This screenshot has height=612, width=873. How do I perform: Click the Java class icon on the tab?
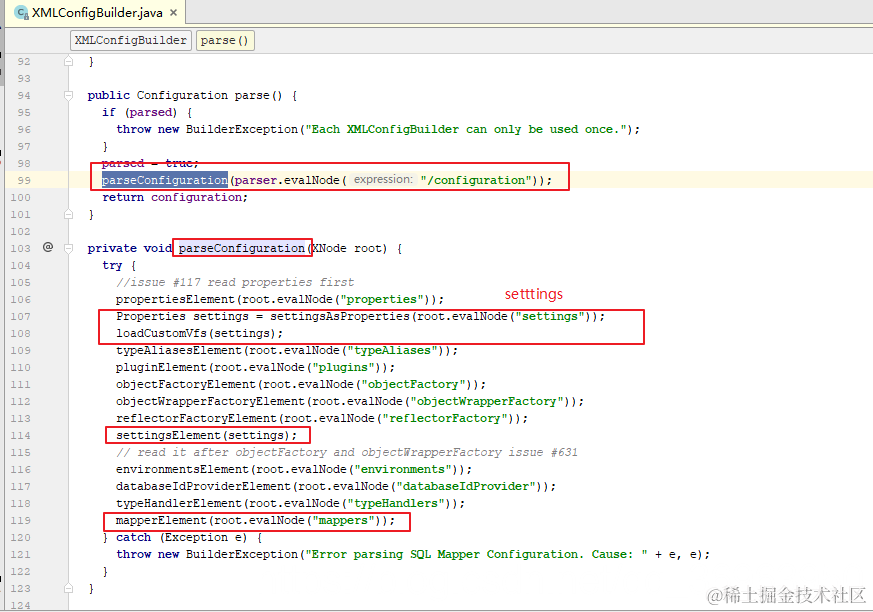click(21, 12)
